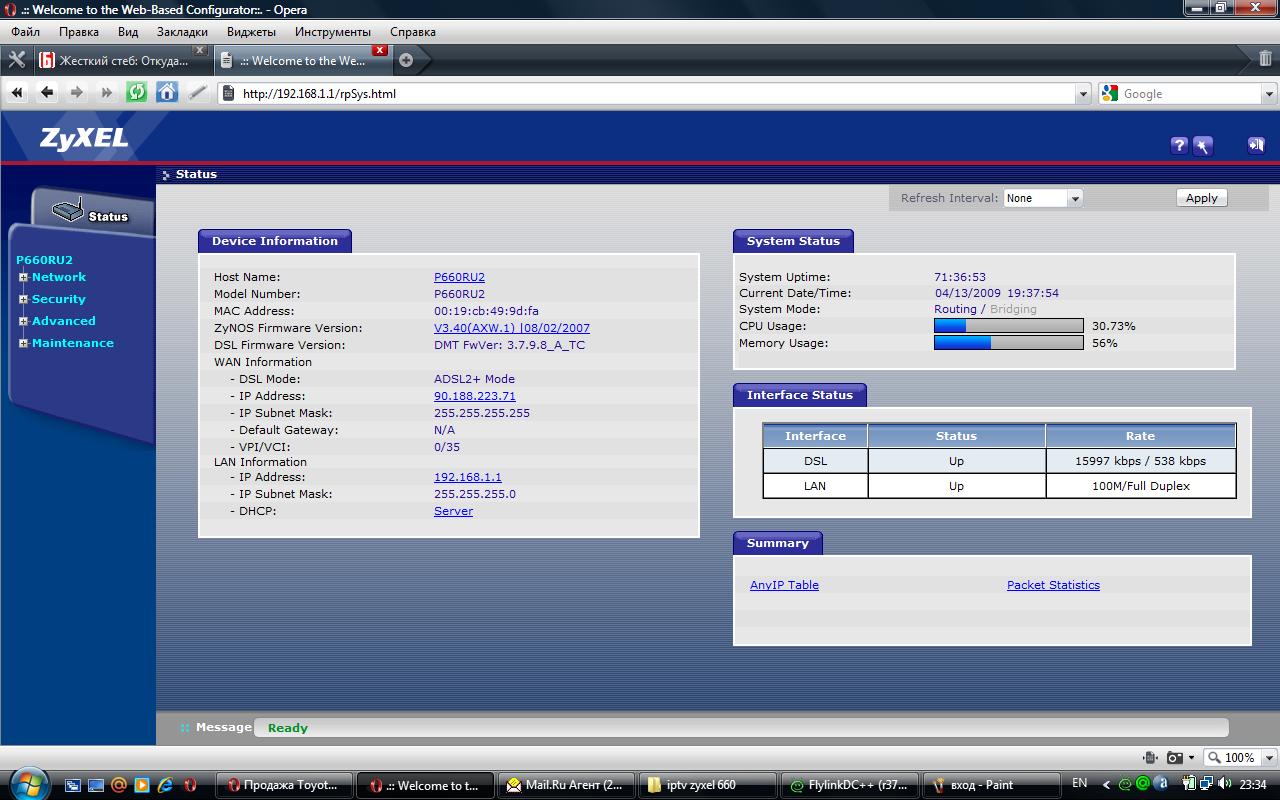Open the ZyXEL help question-mark icon
Image resolution: width=1280 pixels, height=800 pixels.
pyautogui.click(x=1179, y=145)
